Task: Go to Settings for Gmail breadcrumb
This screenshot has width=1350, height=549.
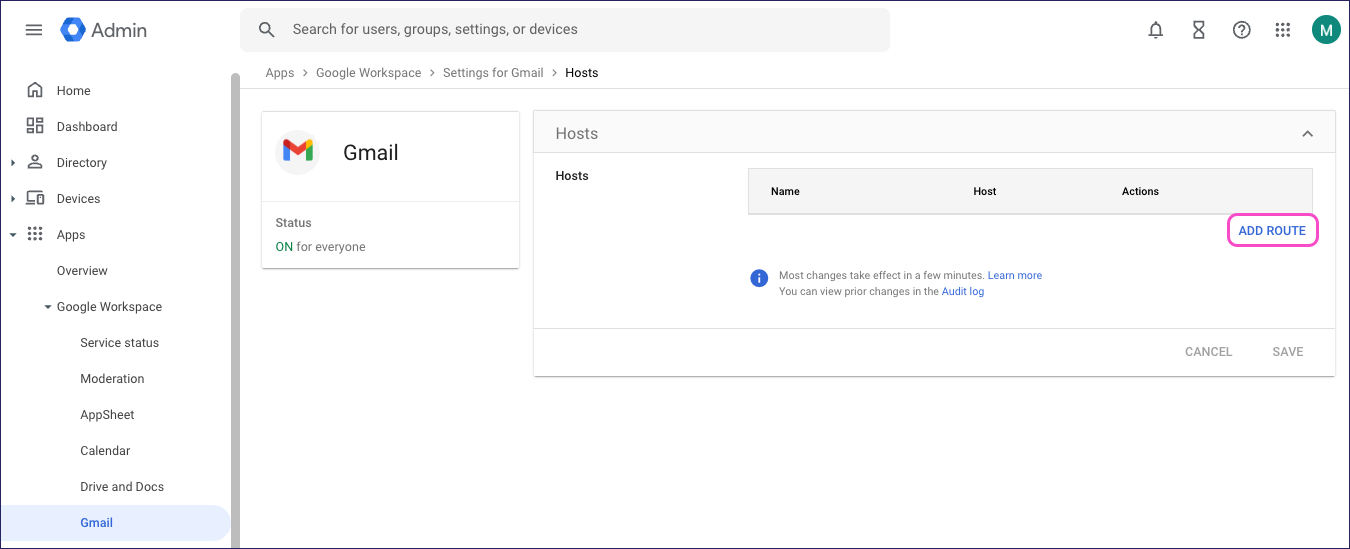Action: (x=493, y=73)
